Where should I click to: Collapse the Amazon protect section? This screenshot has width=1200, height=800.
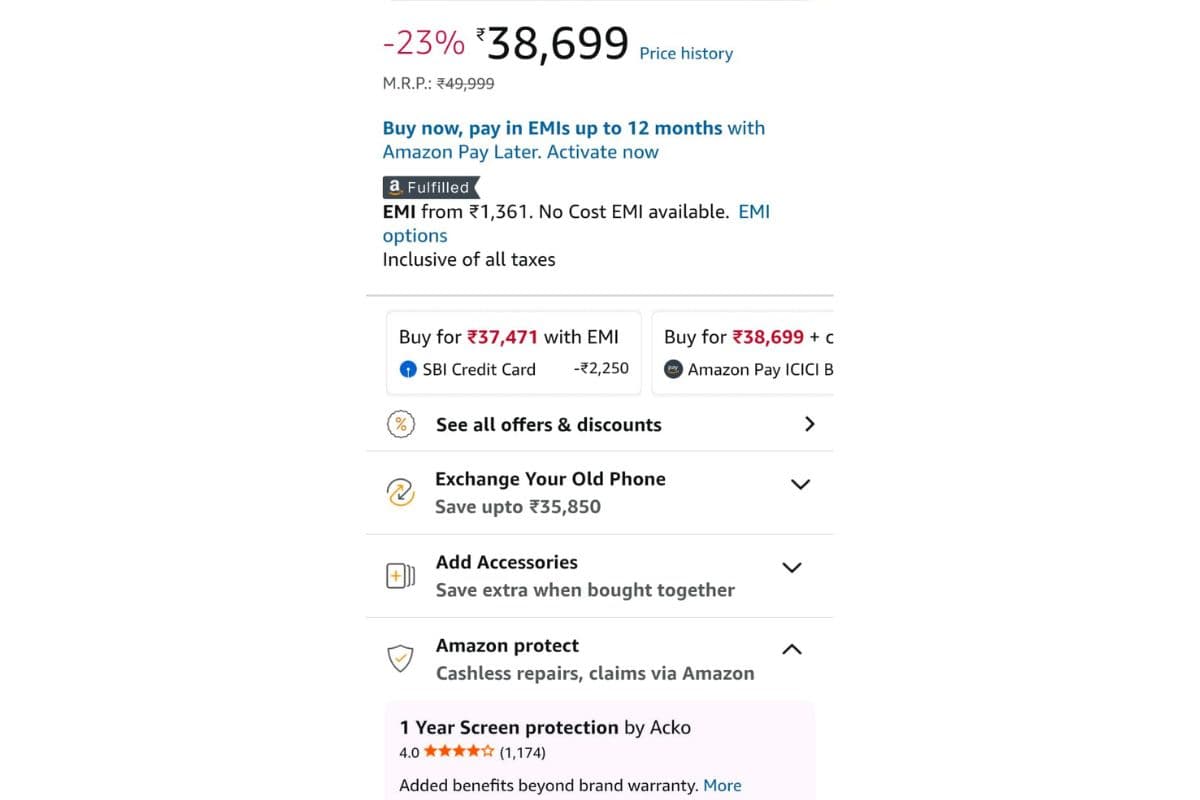point(791,649)
